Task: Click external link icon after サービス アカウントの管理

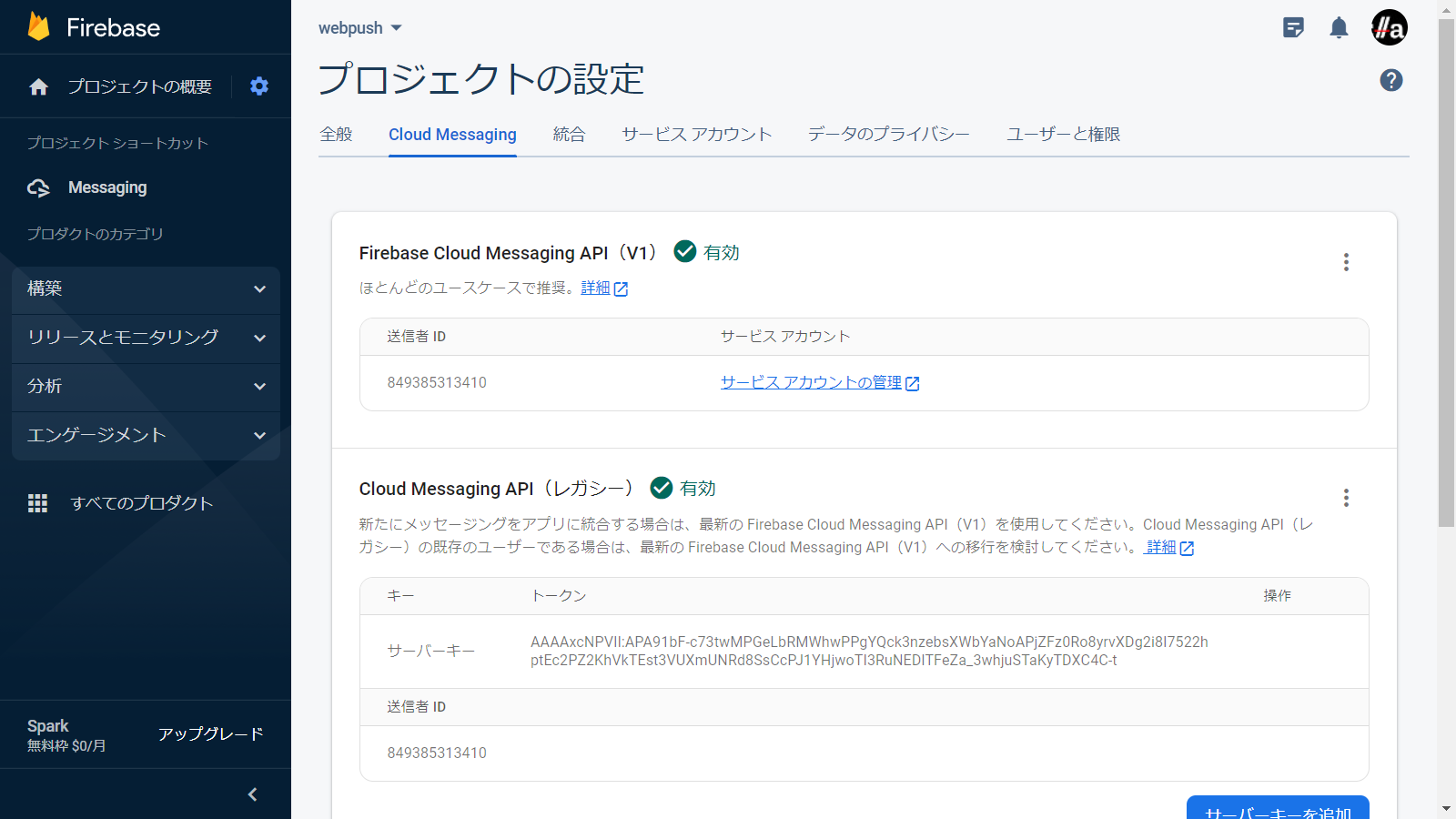Action: click(x=913, y=384)
